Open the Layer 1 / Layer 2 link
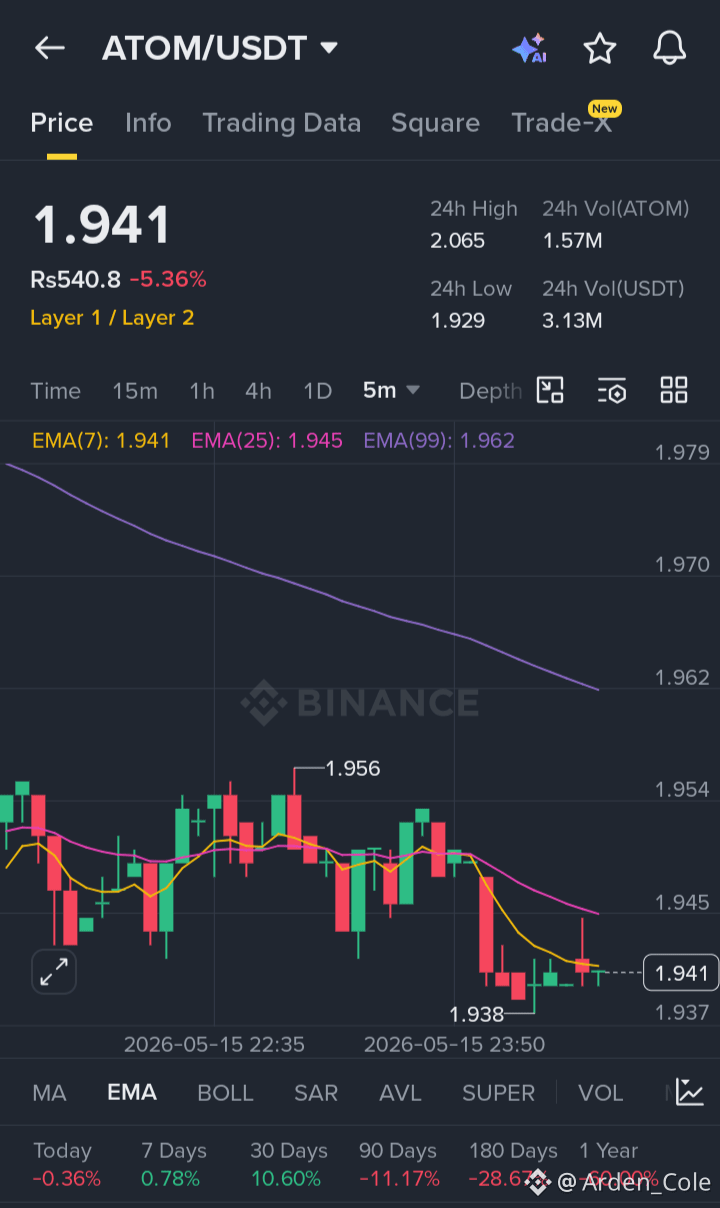This screenshot has height=1208, width=720. 112,318
